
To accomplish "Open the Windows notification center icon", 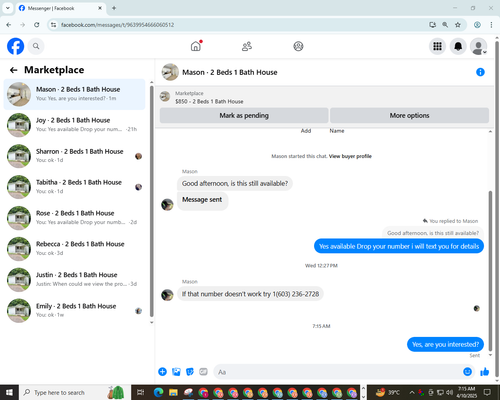I will pos(487,392).
